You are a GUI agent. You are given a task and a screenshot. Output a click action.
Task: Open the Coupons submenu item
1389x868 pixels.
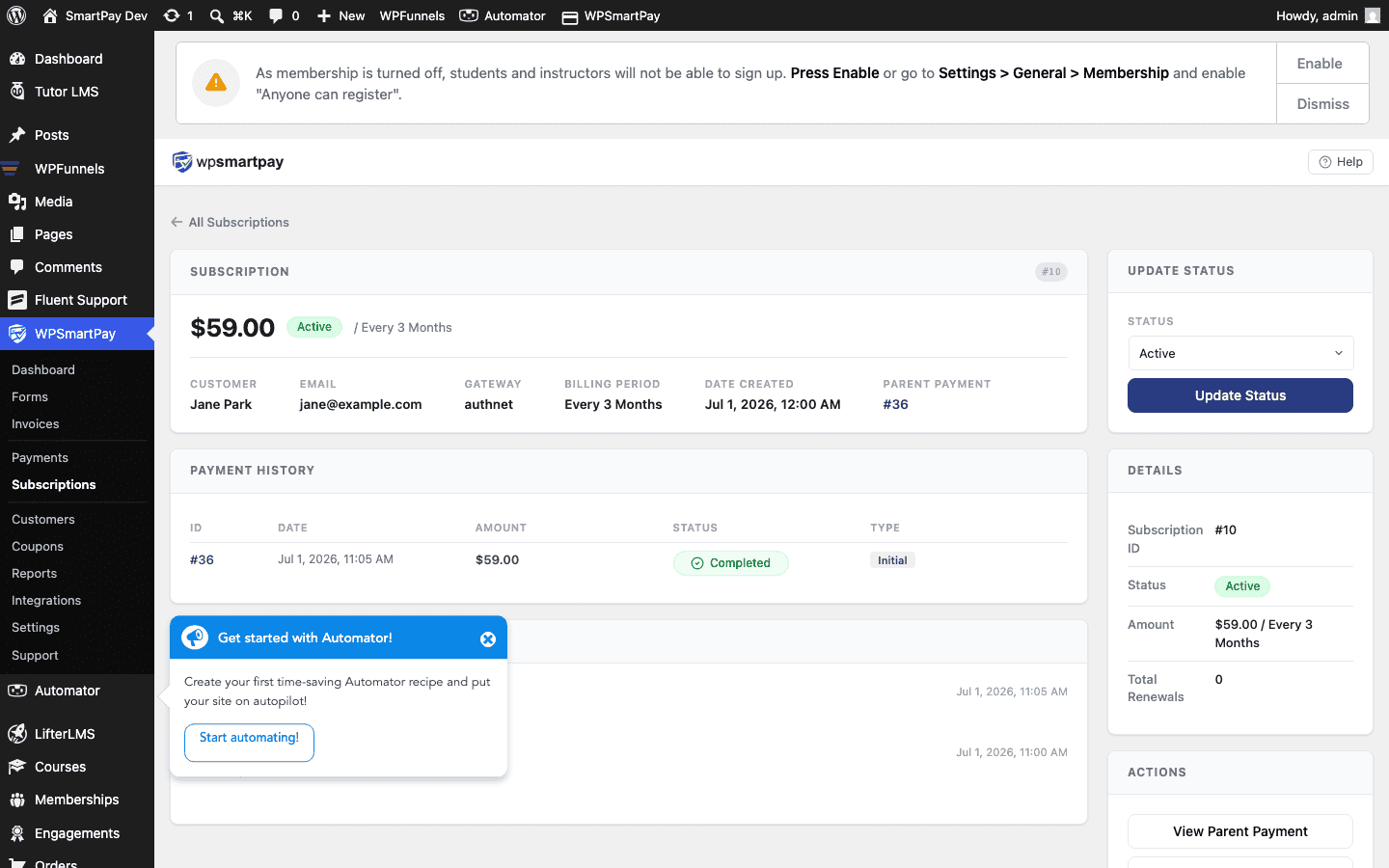38,546
